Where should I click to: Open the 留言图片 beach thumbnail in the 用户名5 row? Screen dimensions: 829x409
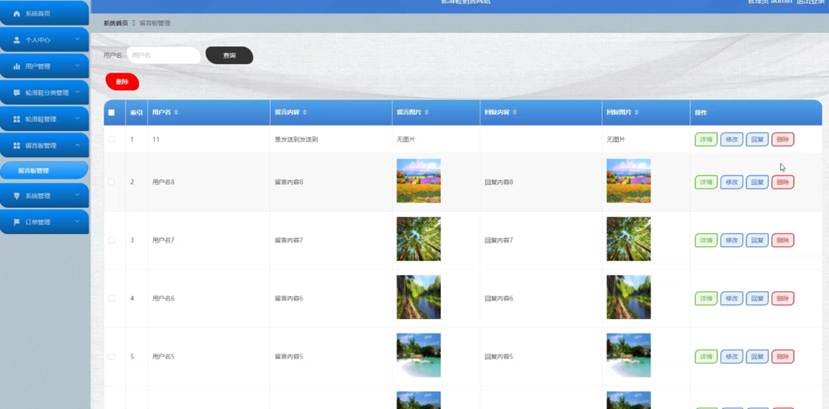(x=419, y=355)
